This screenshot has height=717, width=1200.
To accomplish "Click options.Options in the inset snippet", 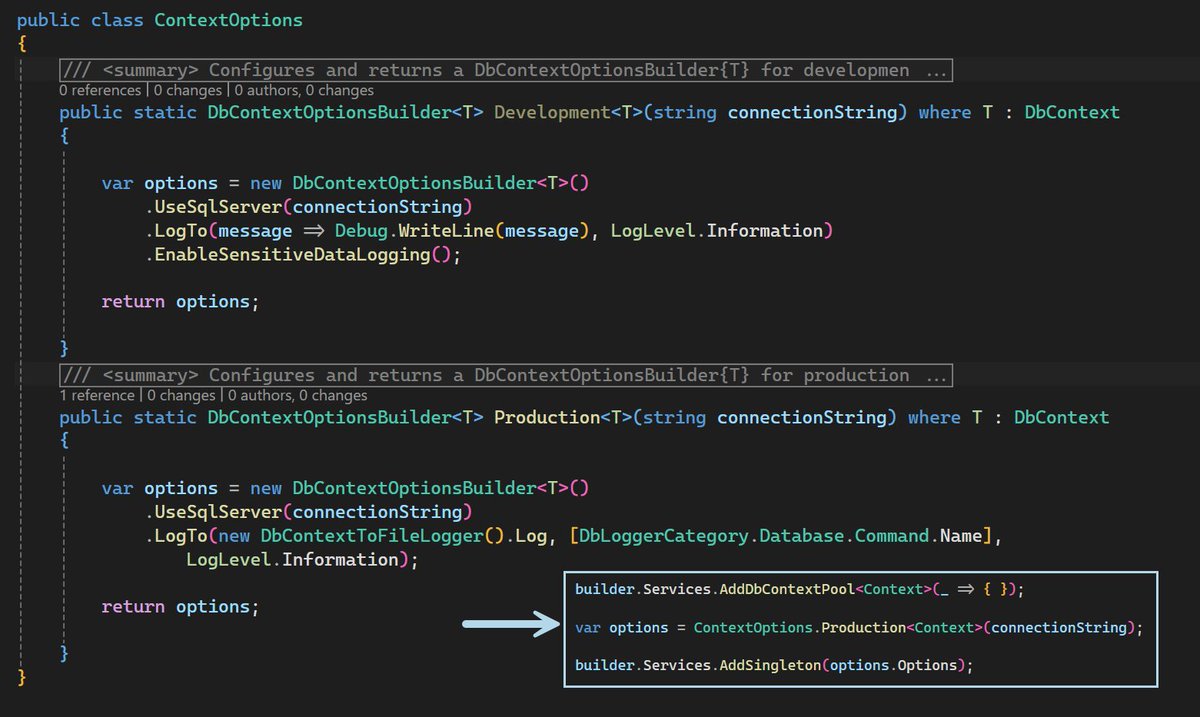I will pos(894,664).
